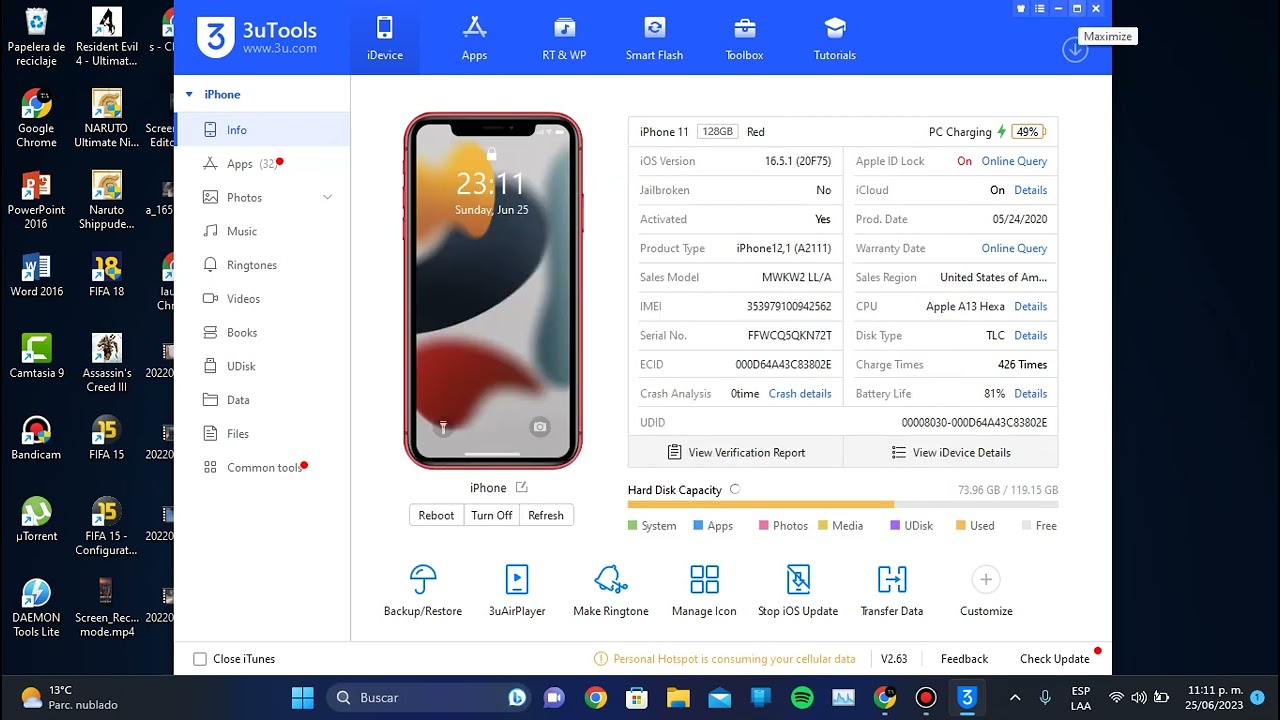Select Videos in sidebar
This screenshot has width=1280, height=720.
coord(262,299)
